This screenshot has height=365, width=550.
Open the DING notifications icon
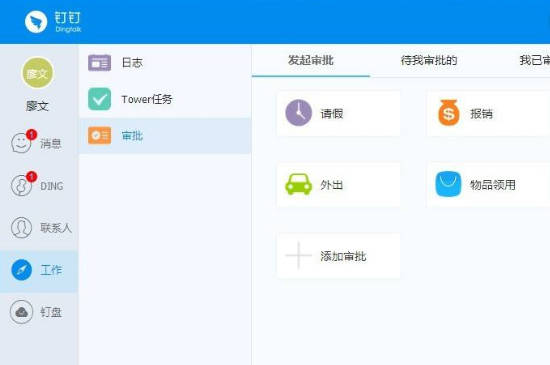[x=21, y=185]
